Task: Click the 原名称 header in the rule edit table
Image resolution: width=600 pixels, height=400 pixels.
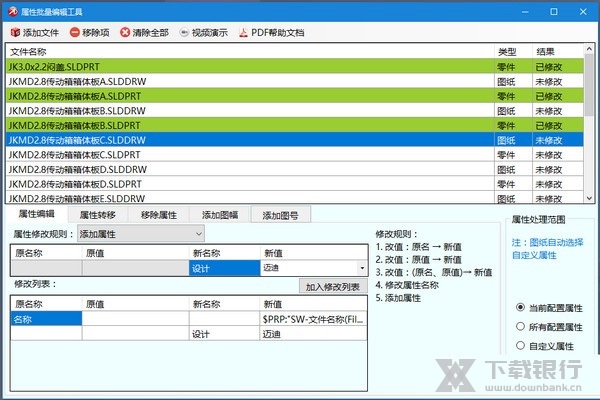Action: click(x=46, y=253)
